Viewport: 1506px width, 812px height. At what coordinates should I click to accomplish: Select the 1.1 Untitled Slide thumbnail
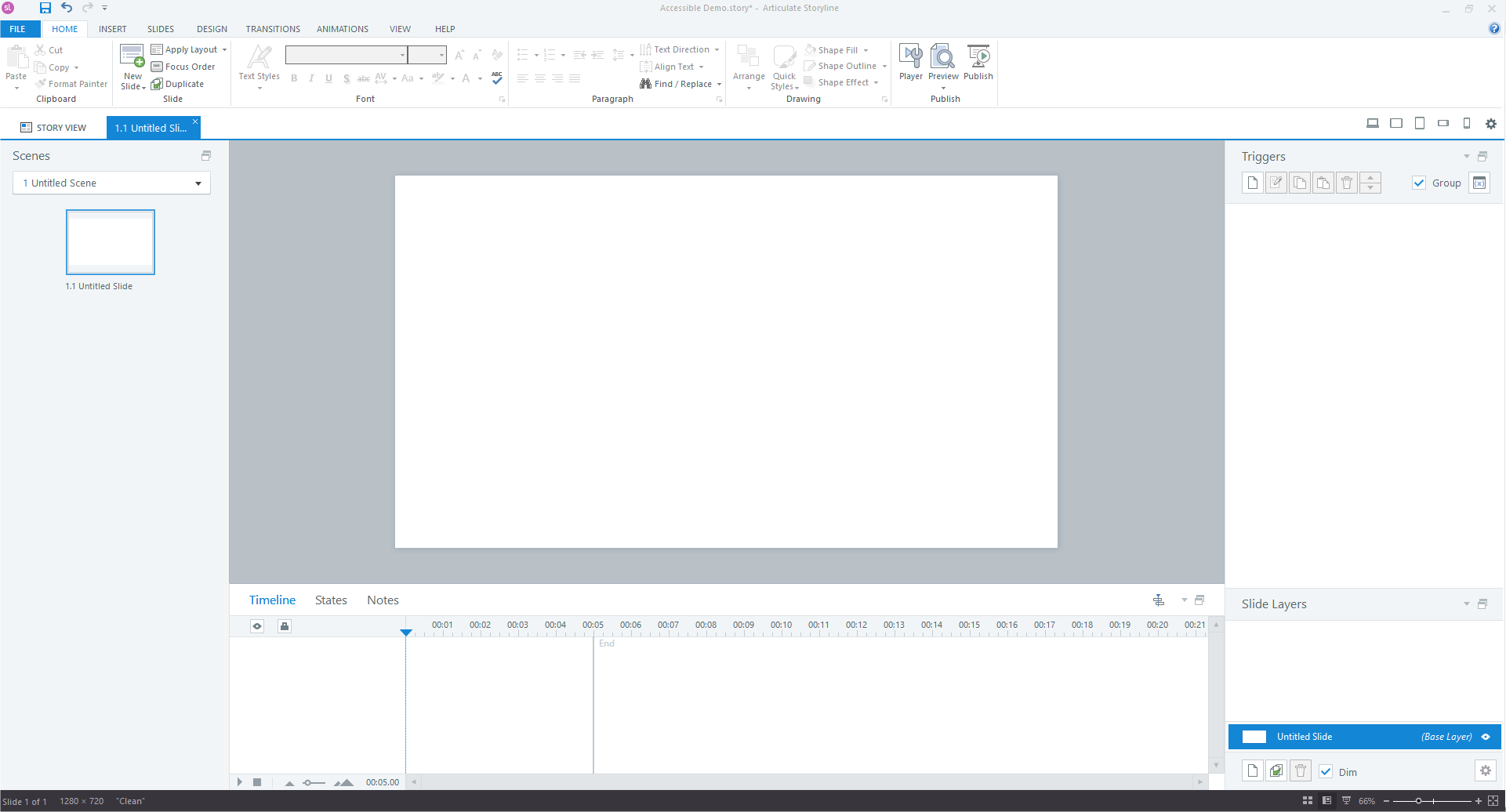tap(111, 242)
